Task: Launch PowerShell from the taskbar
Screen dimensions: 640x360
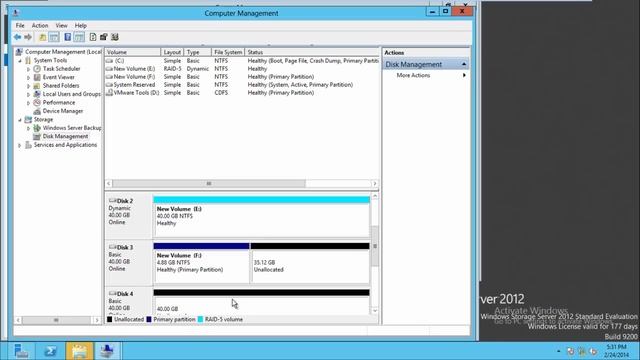Action: (x=51, y=351)
